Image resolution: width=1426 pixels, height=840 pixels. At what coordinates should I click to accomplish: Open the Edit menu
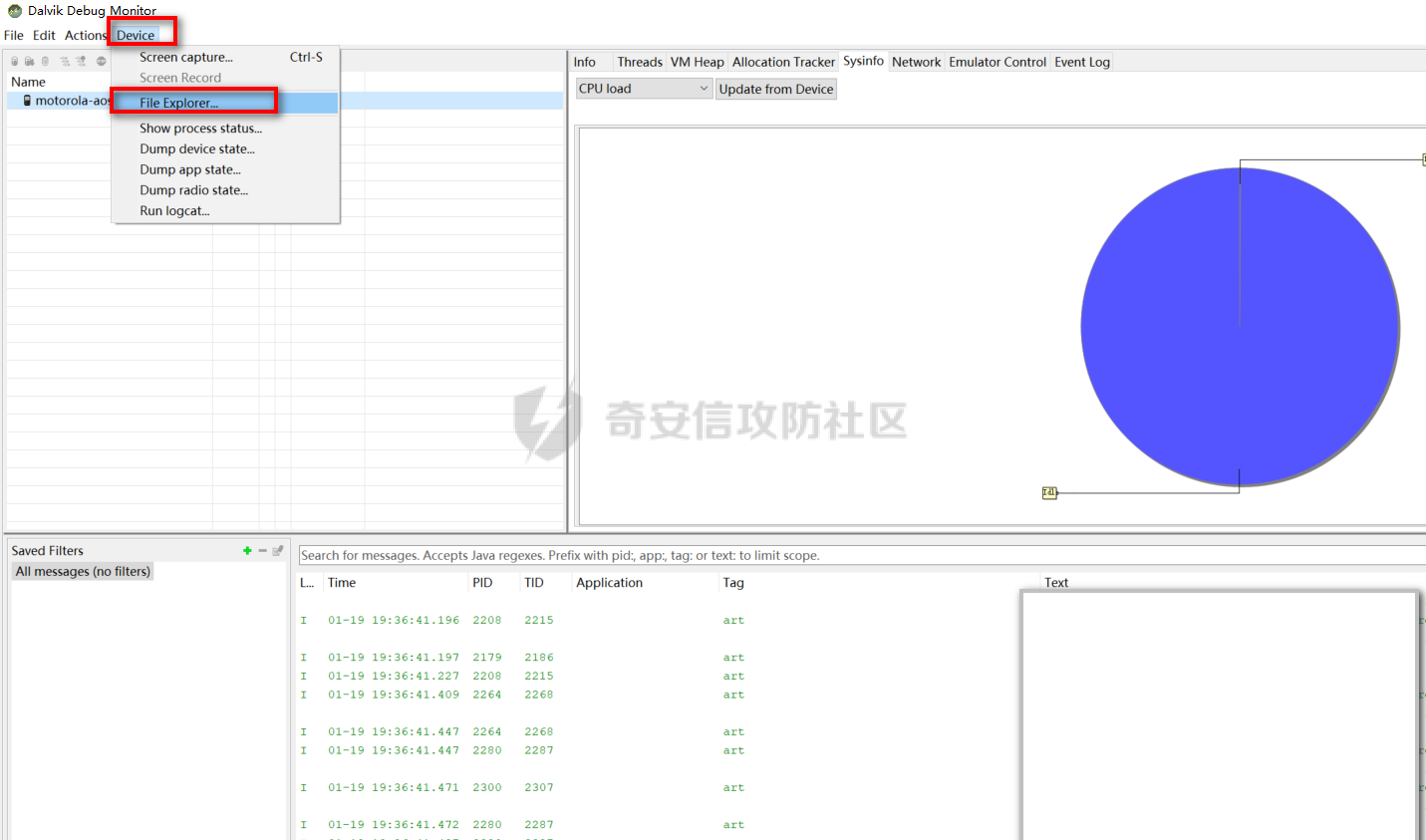pos(44,35)
